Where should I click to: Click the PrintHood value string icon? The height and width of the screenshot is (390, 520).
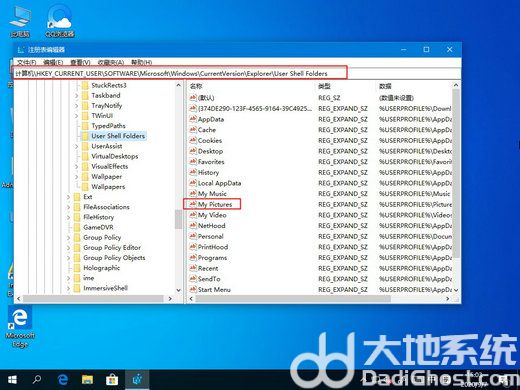pyautogui.click(x=193, y=247)
